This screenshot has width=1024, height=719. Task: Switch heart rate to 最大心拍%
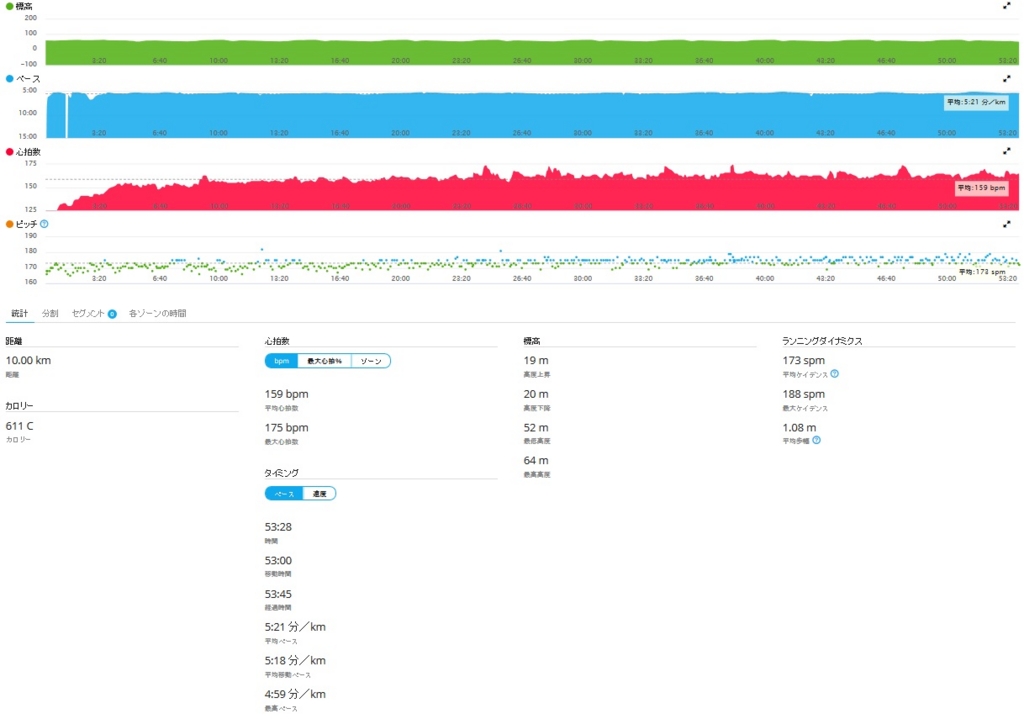click(325, 361)
